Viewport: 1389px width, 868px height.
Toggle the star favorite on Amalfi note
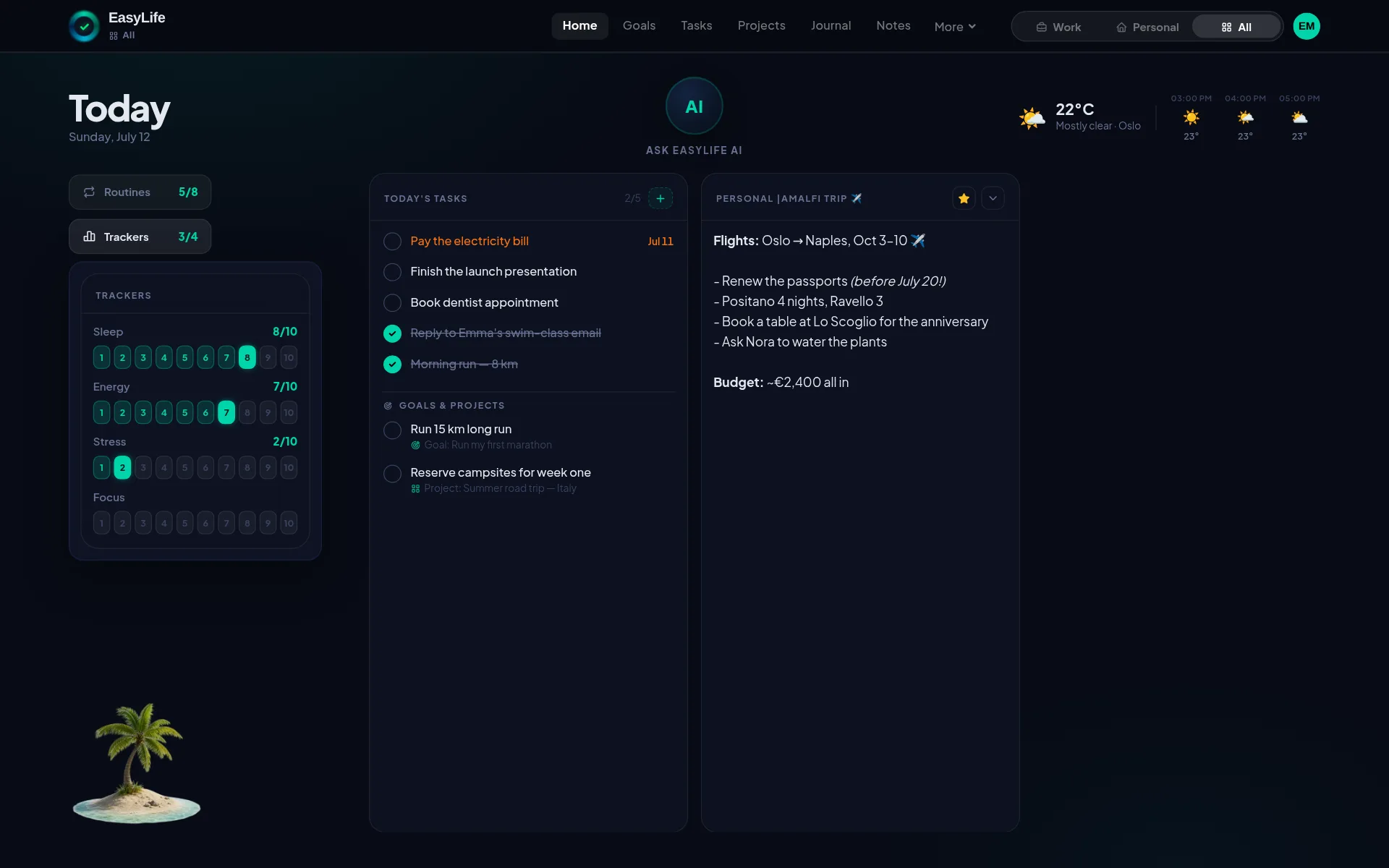coord(964,198)
